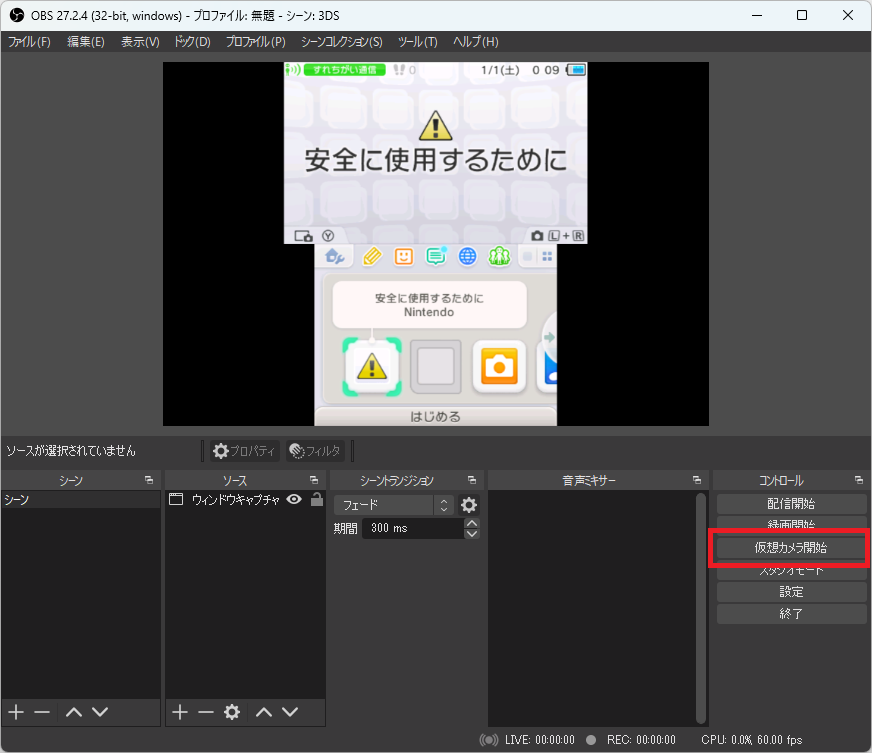872x753 pixels.
Task: Select the シーン item in scenes list
Action: pyautogui.click(x=81, y=499)
